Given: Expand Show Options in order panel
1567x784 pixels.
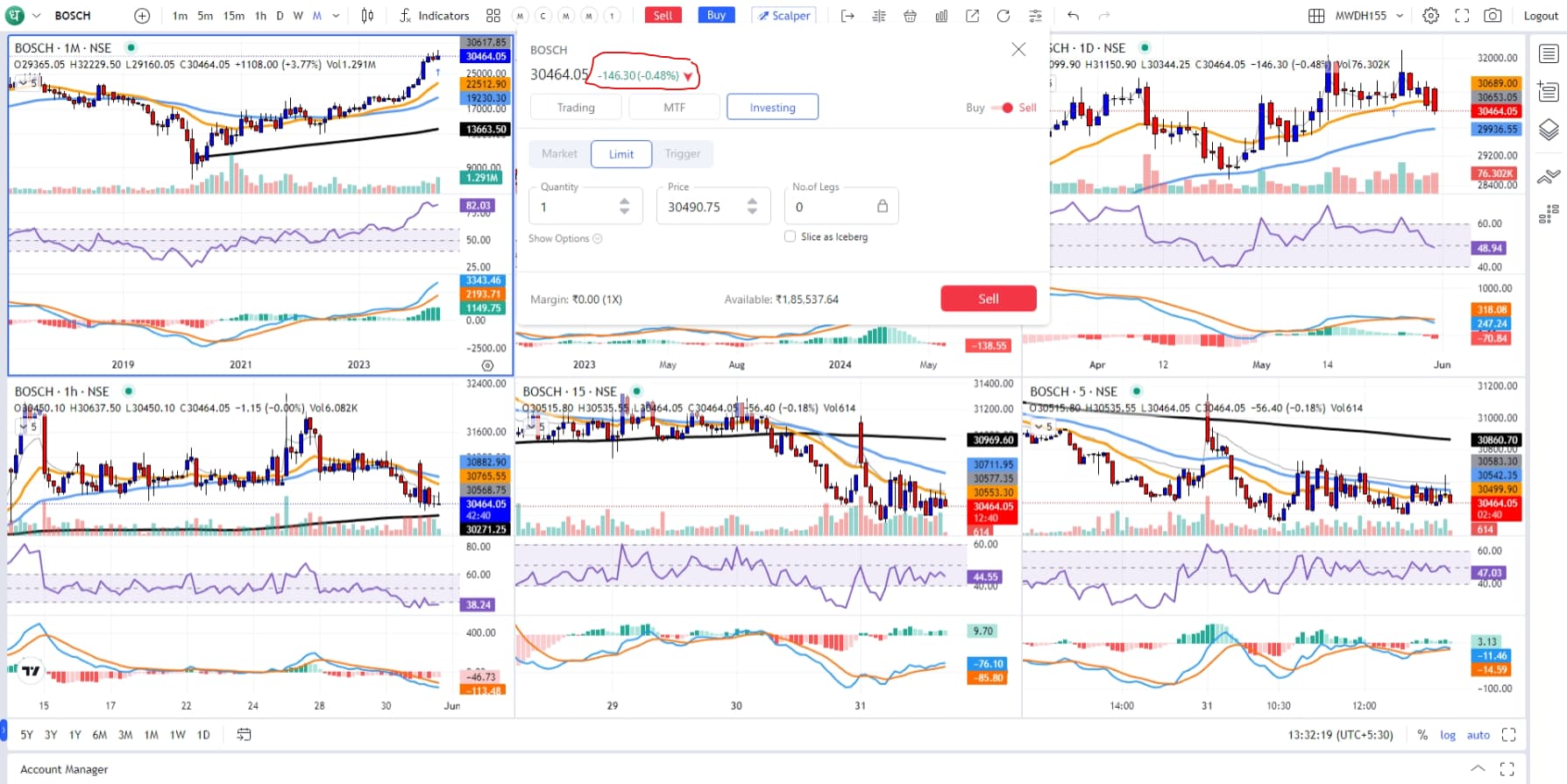Looking at the screenshot, I should pos(564,238).
